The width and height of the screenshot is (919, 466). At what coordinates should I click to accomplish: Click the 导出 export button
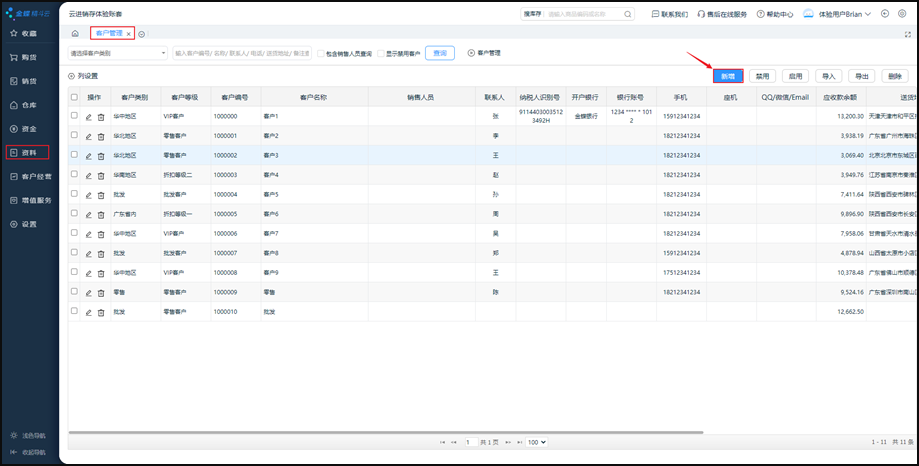tap(861, 75)
